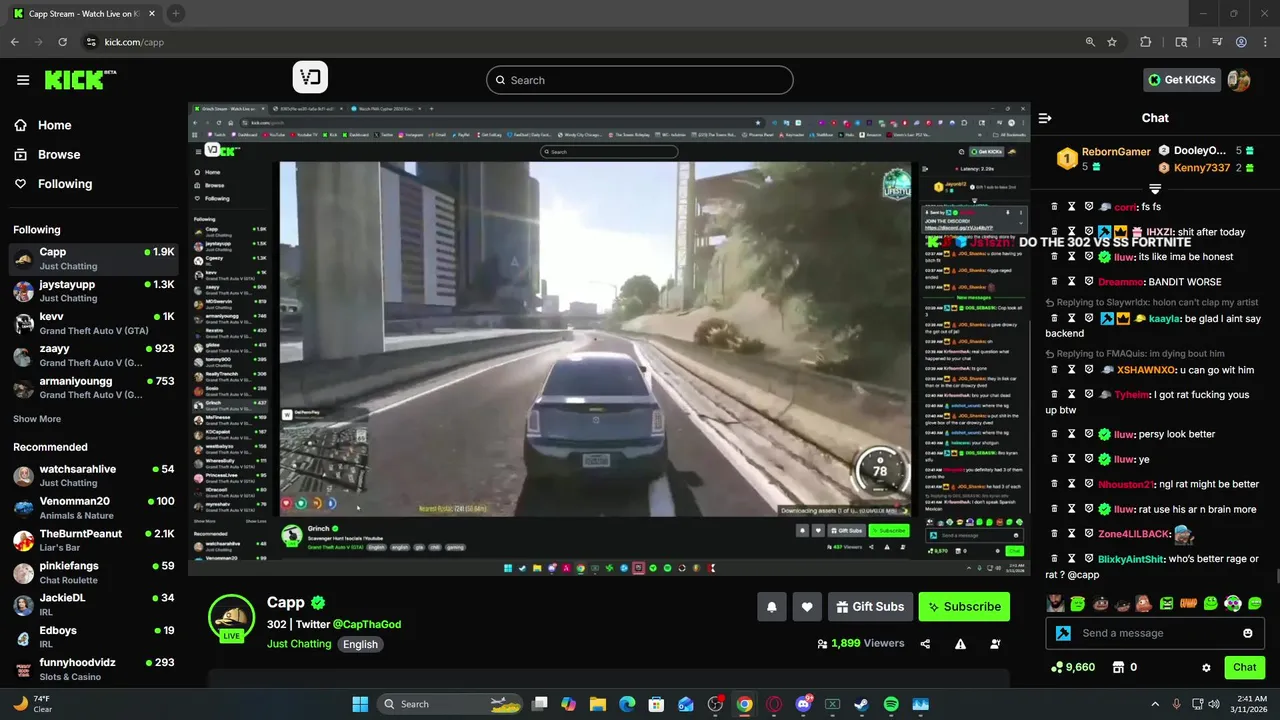Click moderator hammer badge in message box
Screen dimensions: 1280x720
(x=1063, y=633)
